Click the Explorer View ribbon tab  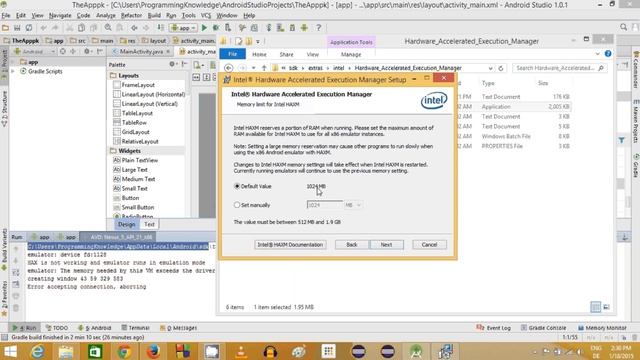coord(312,54)
